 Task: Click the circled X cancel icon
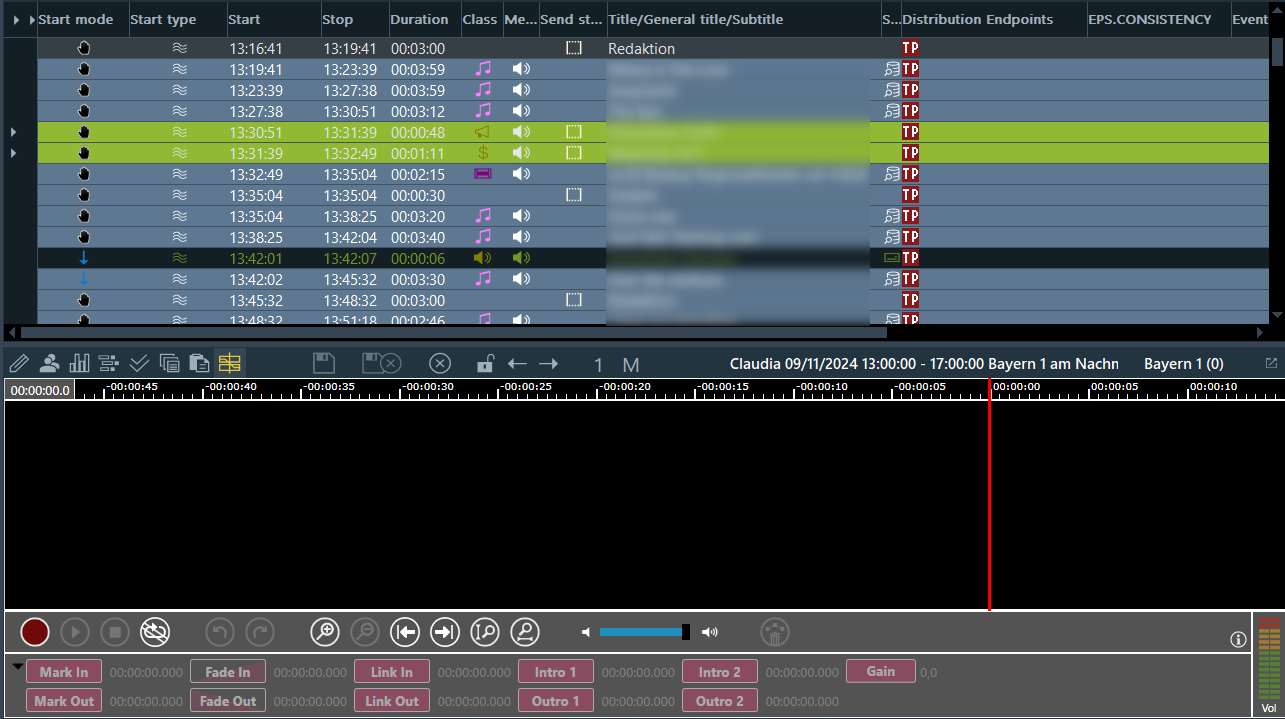pyautogui.click(x=441, y=364)
